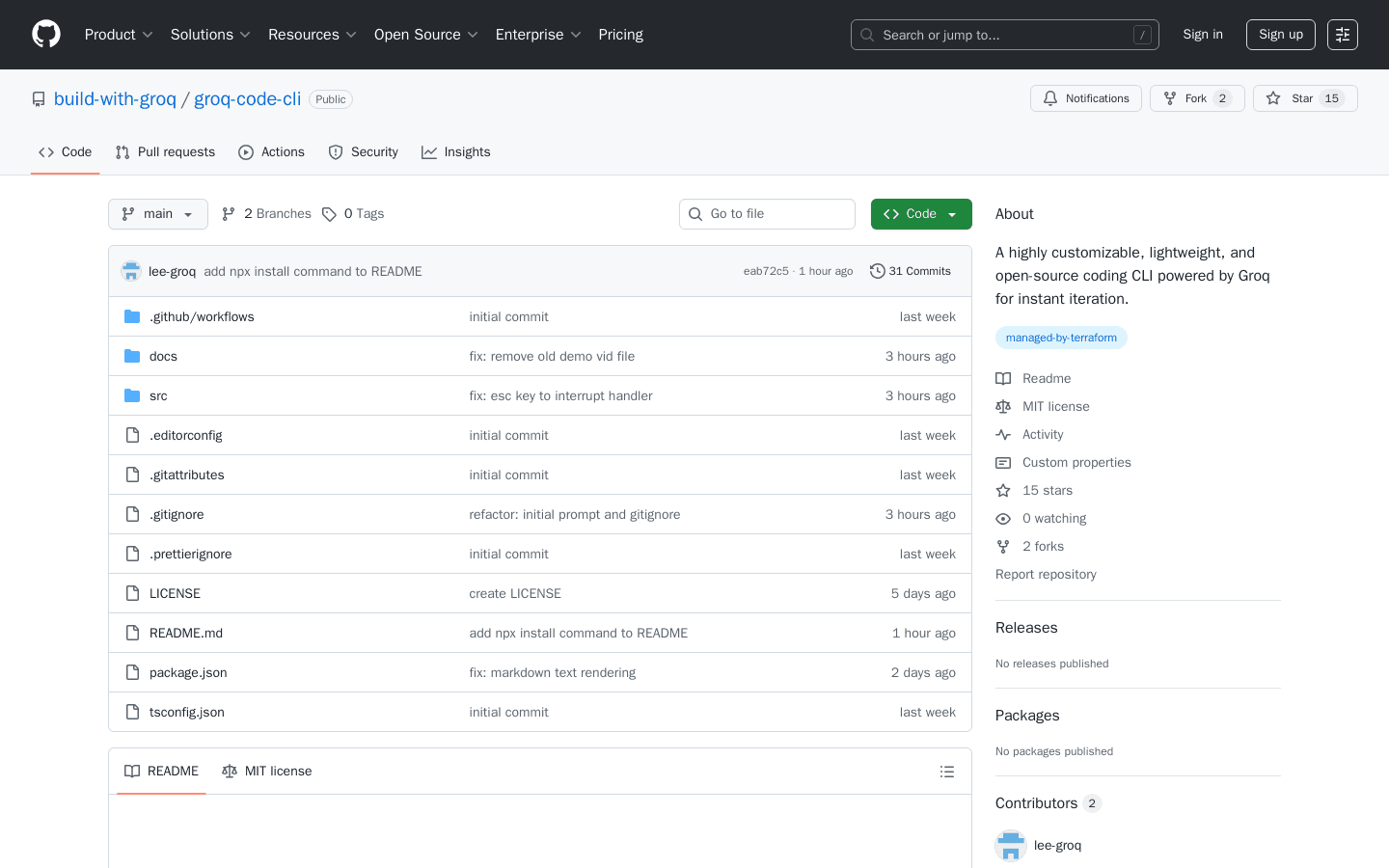Click Report repository
This screenshot has width=1389, height=868.
tap(1046, 575)
